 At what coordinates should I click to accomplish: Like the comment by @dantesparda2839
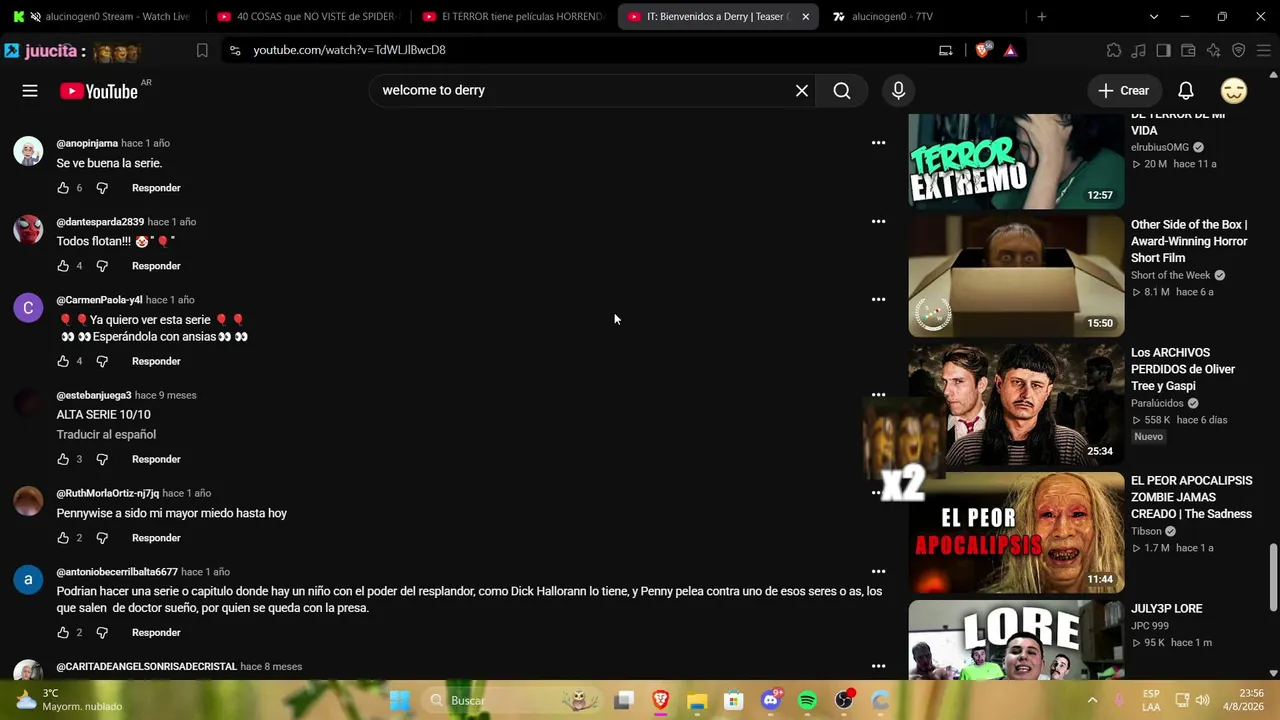[x=63, y=266]
